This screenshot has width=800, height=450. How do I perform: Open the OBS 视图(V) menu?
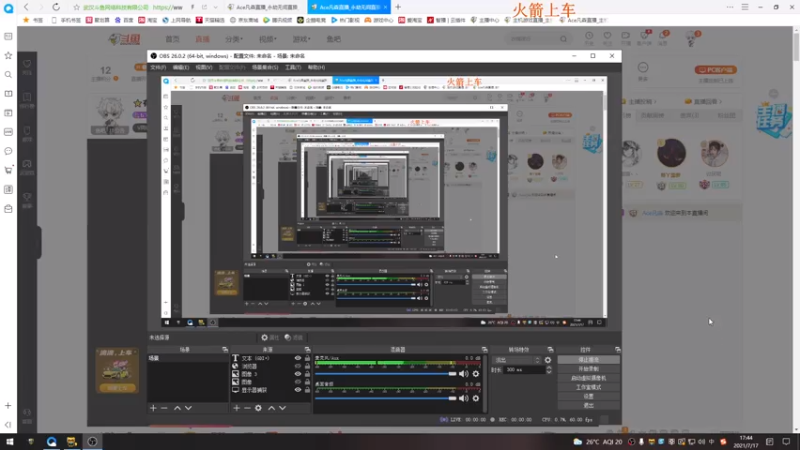pos(204,67)
